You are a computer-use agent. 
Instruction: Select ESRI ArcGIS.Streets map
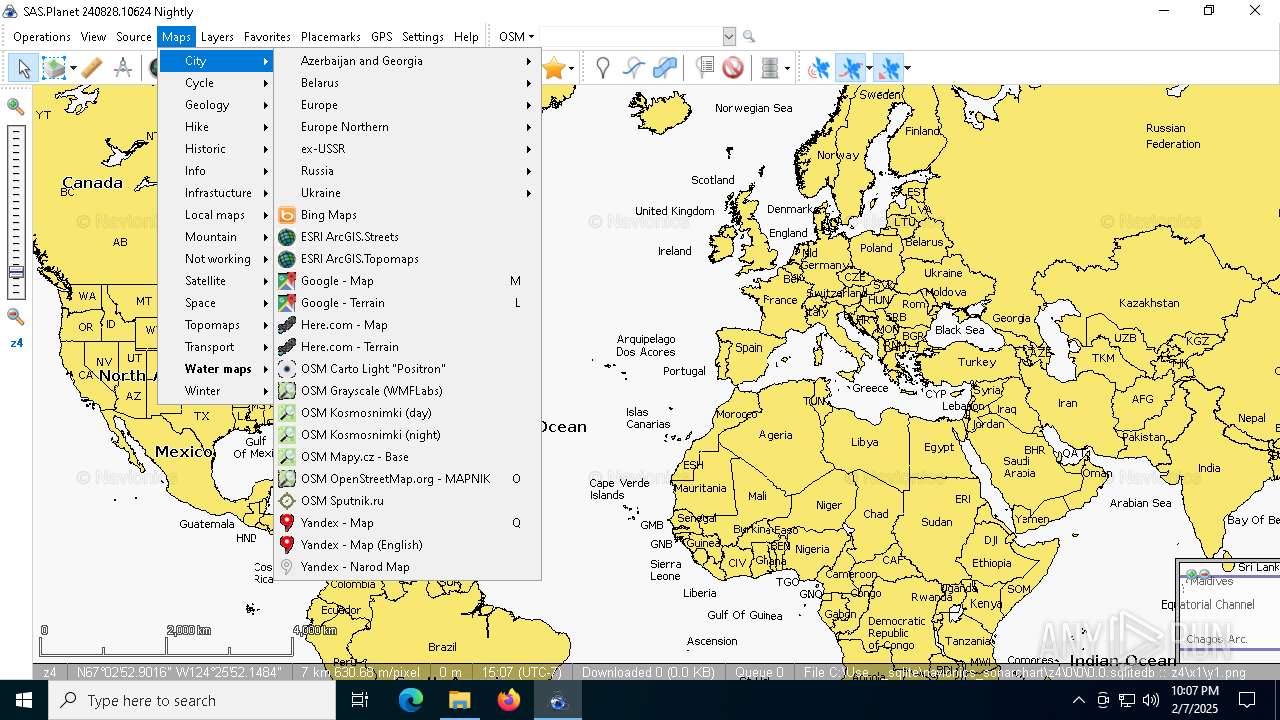pos(407,237)
